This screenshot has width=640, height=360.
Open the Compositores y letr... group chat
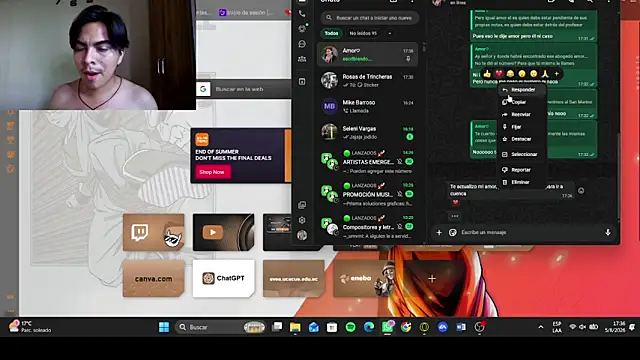pyautogui.click(x=368, y=227)
